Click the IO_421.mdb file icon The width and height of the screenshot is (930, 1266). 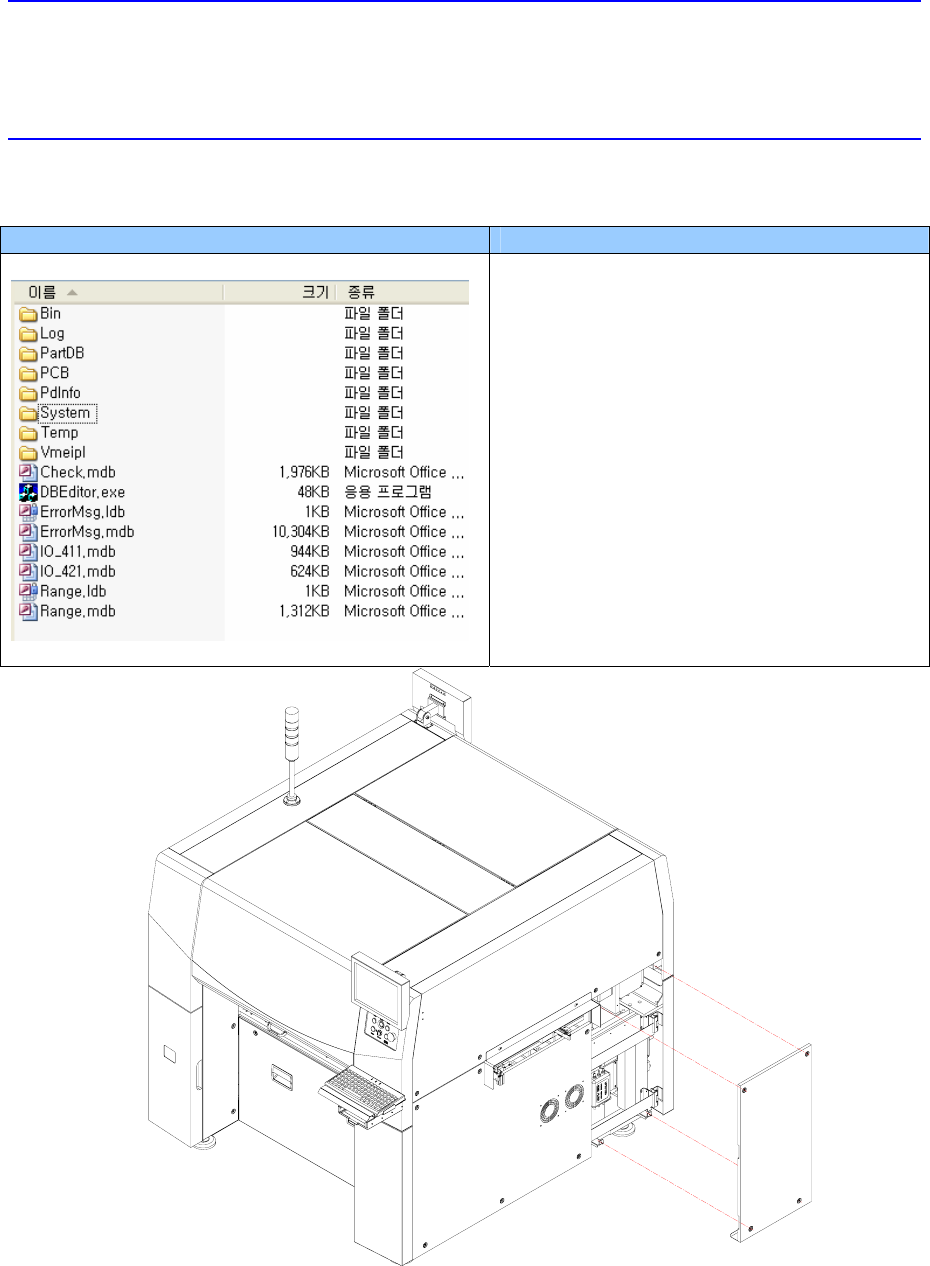pos(28,571)
